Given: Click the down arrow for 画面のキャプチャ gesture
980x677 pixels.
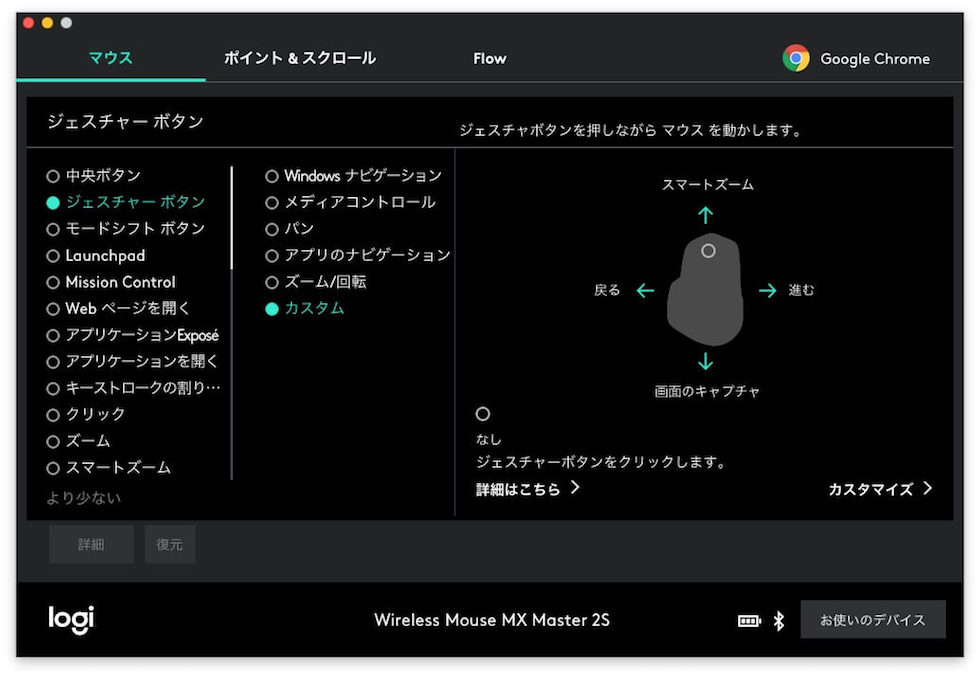Looking at the screenshot, I should 706,362.
